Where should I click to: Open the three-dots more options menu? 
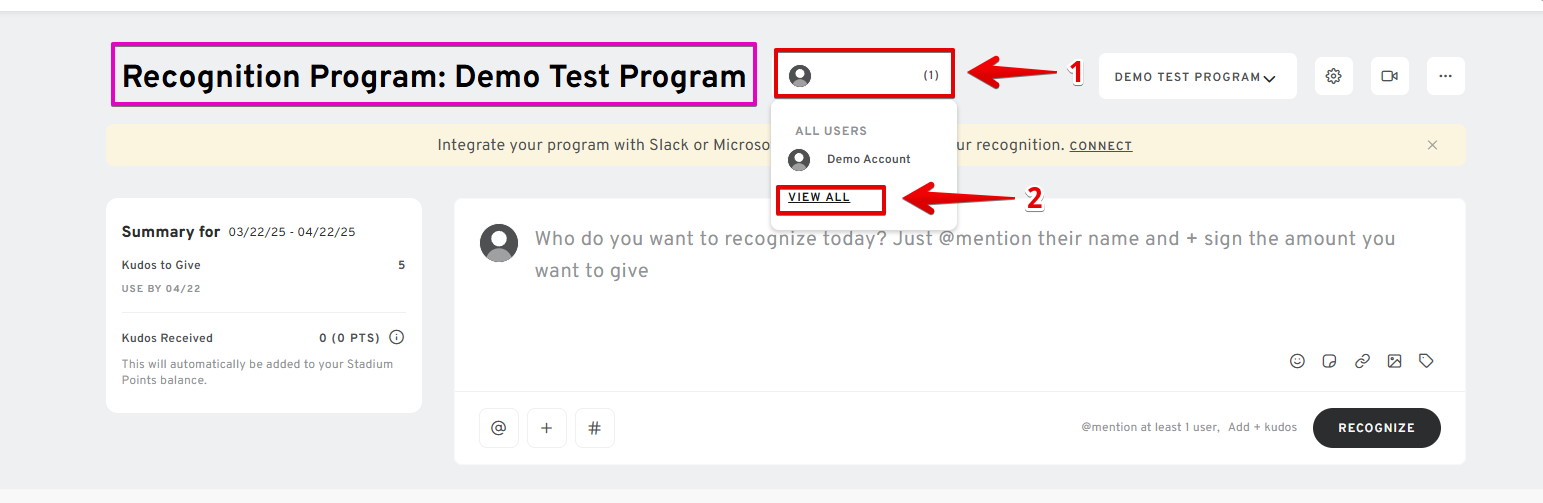click(x=1445, y=76)
